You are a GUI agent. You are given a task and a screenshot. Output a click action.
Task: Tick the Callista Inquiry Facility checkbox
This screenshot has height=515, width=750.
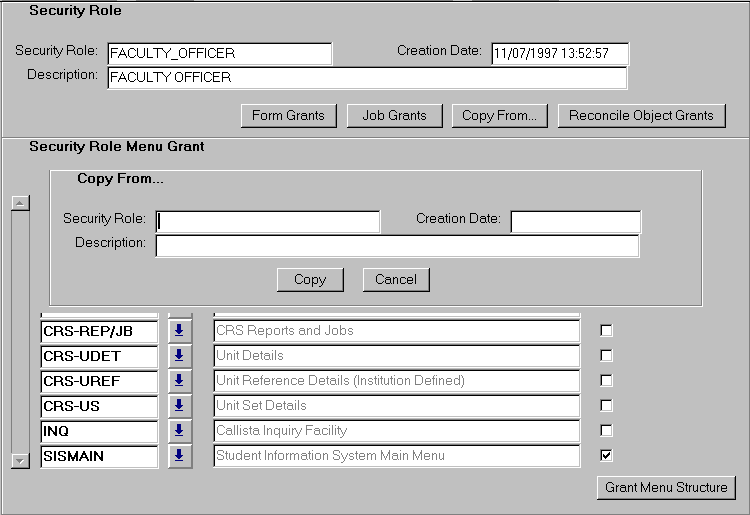point(606,431)
